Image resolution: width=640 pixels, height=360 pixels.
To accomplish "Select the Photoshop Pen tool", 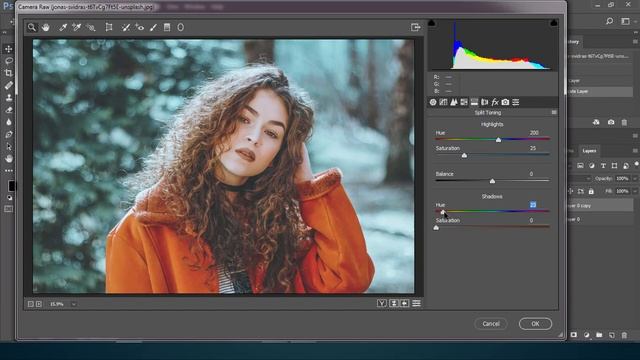I will click(x=9, y=134).
